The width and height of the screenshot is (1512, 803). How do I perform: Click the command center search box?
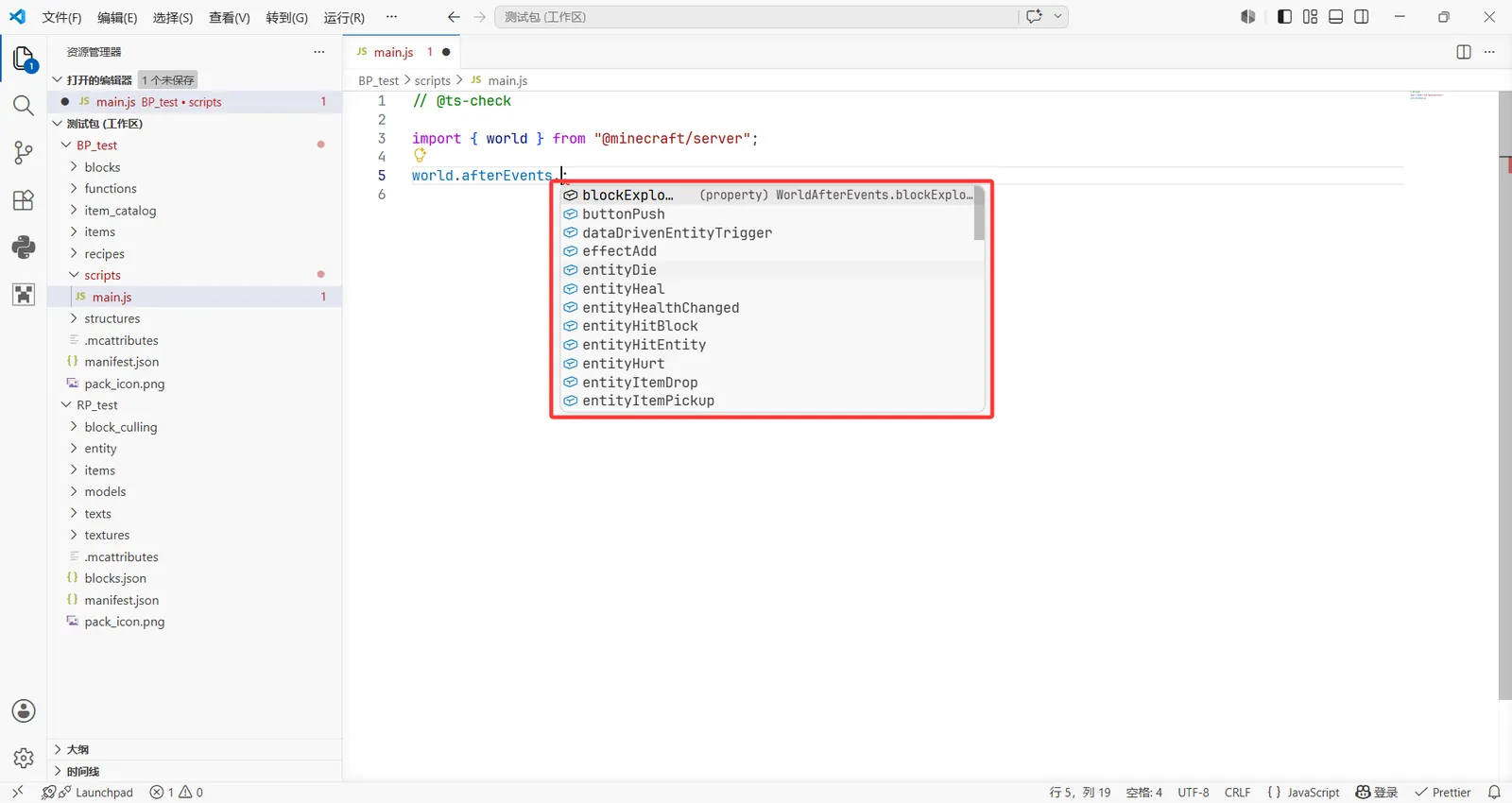click(x=756, y=17)
